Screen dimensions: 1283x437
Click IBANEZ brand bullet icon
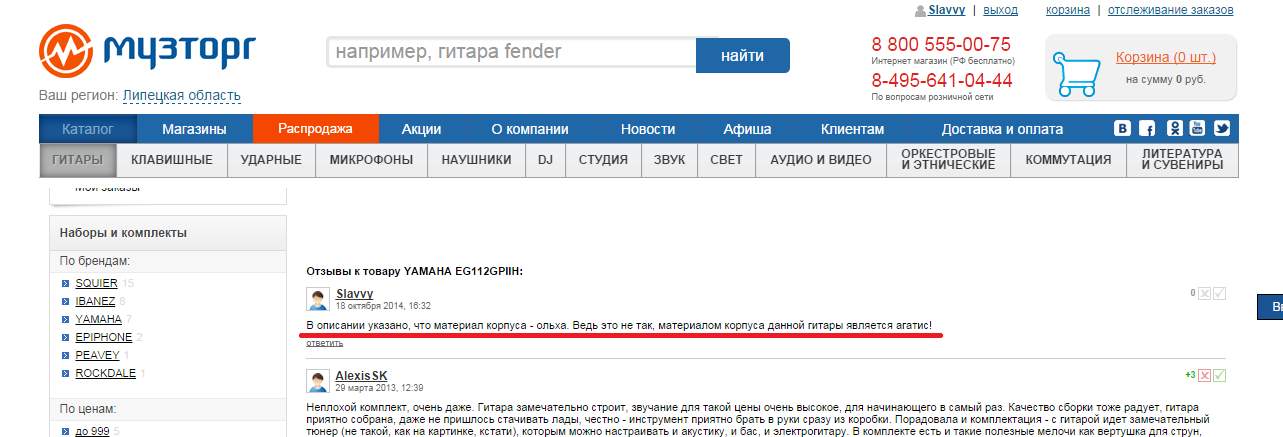tap(66, 302)
